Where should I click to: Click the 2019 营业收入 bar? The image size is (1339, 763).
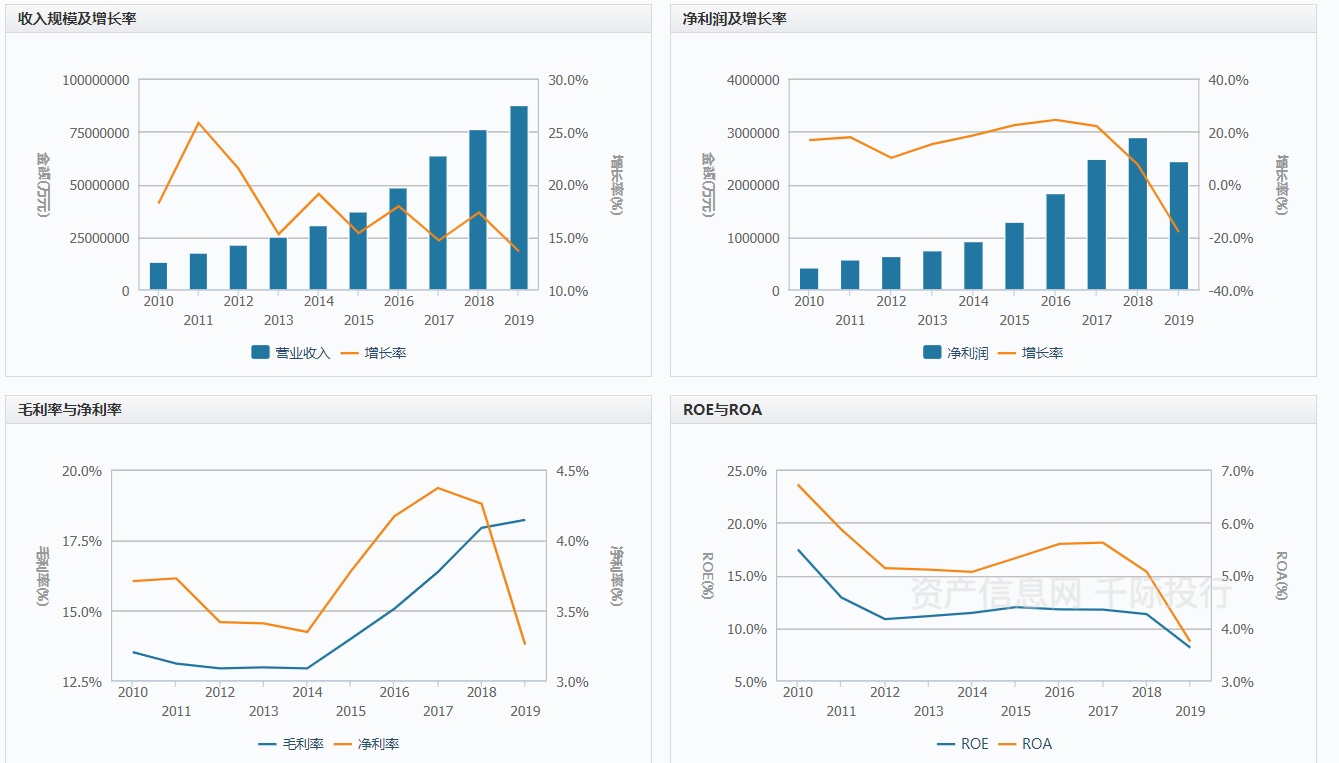pyautogui.click(x=519, y=198)
